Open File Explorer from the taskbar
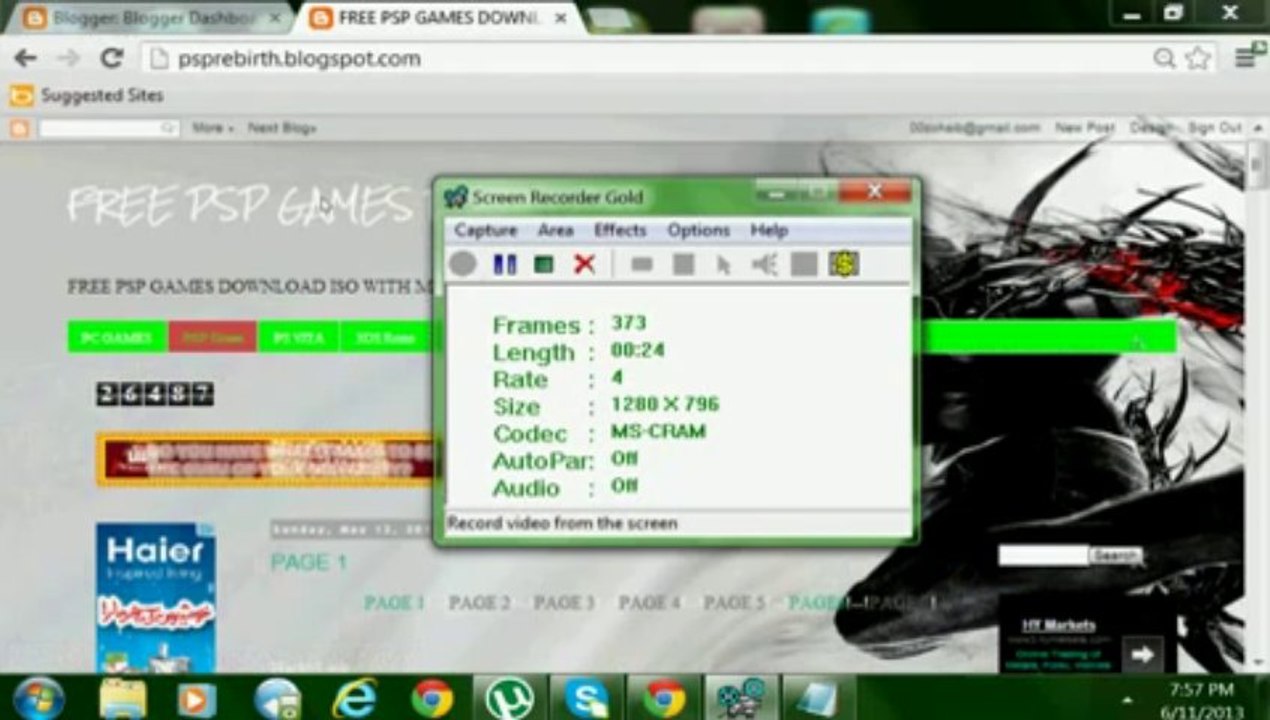 [x=122, y=698]
